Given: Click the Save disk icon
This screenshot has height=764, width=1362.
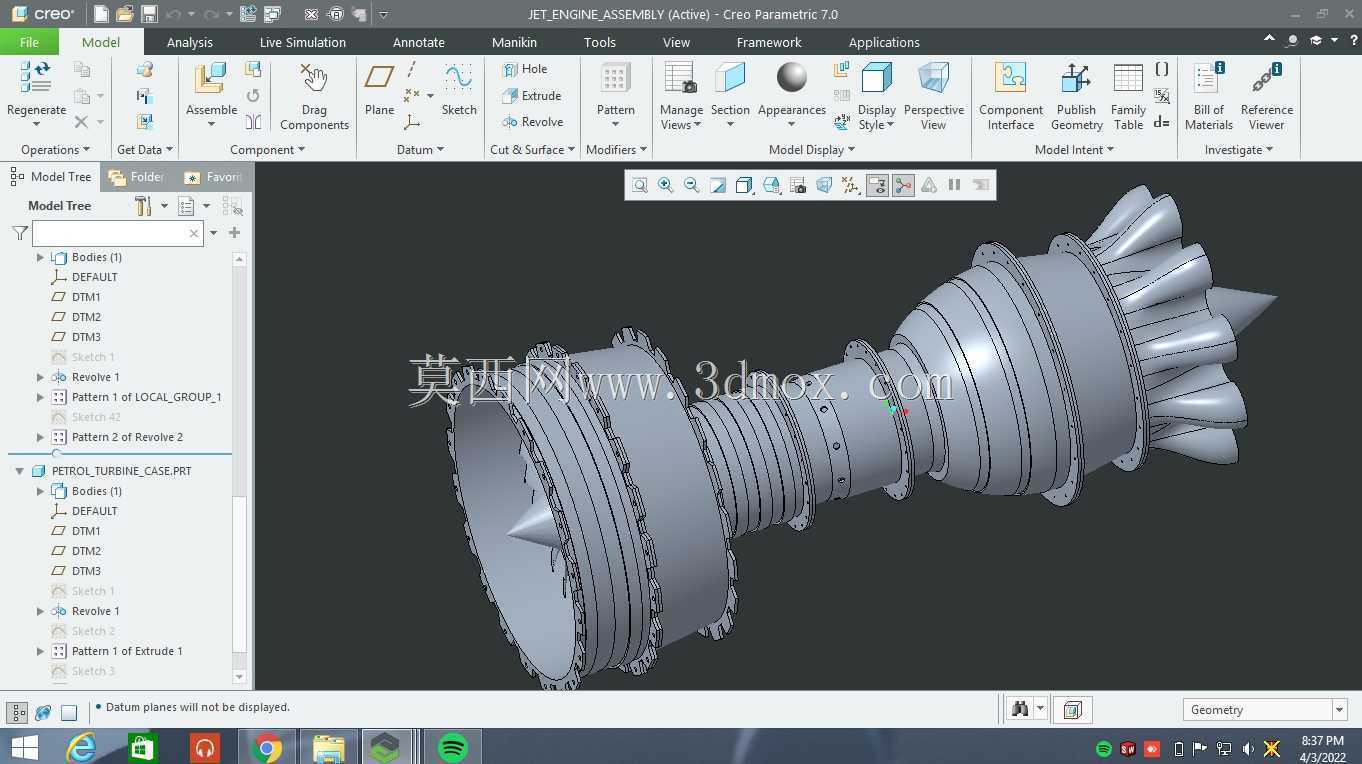Looking at the screenshot, I should (149, 14).
